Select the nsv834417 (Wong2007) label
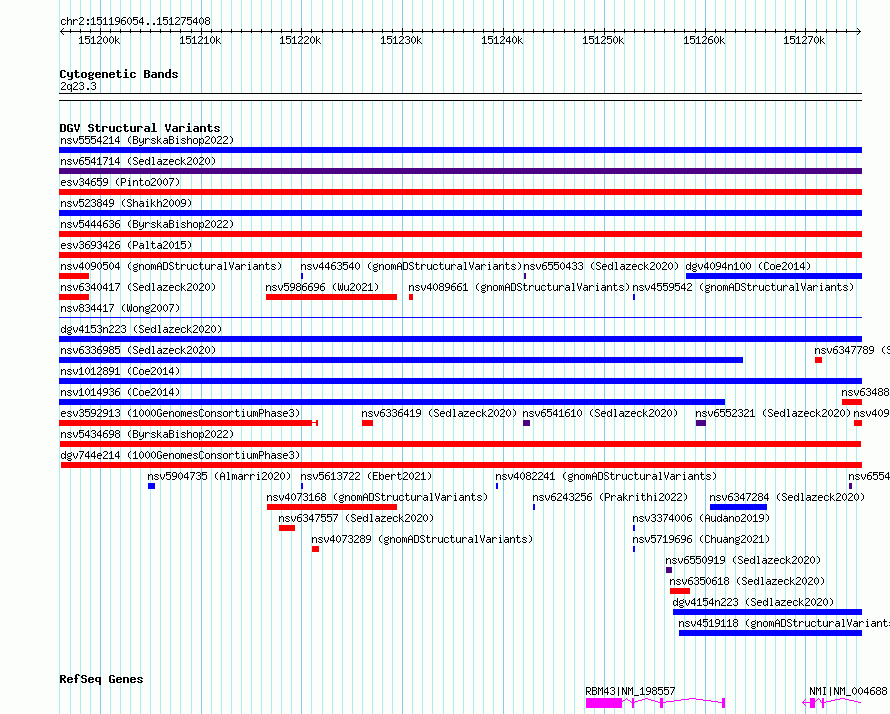Image resolution: width=890 pixels, height=714 pixels. coord(120,308)
